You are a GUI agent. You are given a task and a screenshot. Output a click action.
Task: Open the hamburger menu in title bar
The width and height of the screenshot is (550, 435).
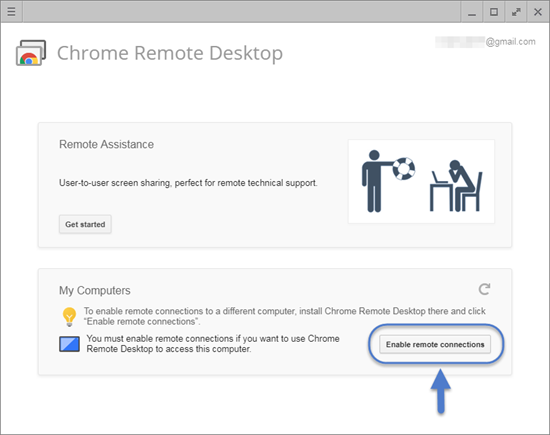click(x=11, y=12)
